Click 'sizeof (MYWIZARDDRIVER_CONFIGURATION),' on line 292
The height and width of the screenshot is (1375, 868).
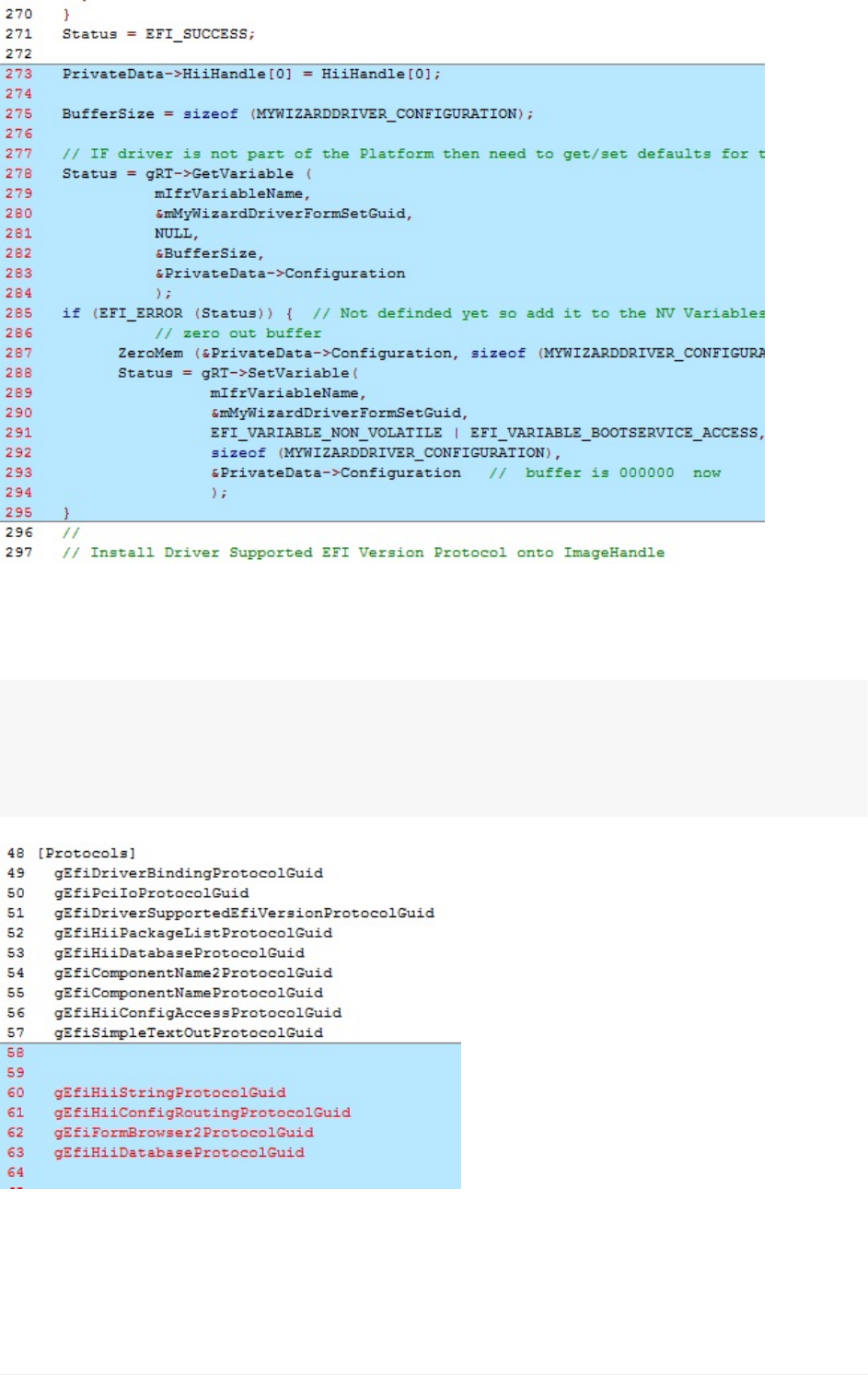(386, 453)
